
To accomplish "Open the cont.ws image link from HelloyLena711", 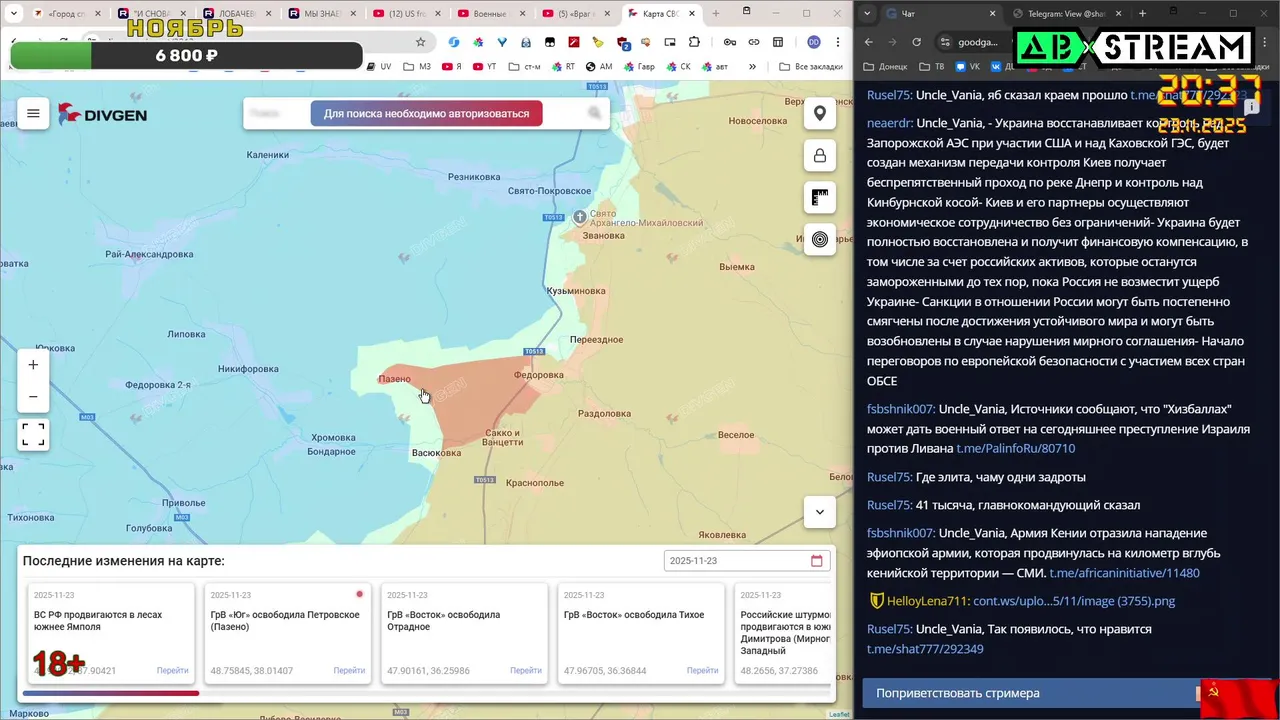I will click(1074, 601).
